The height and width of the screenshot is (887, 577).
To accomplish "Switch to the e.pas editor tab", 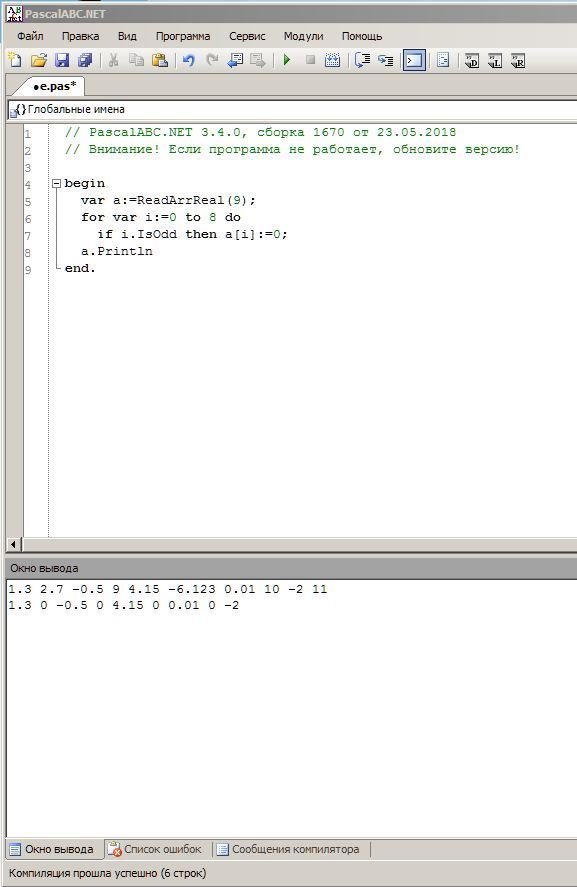I will (x=54, y=87).
